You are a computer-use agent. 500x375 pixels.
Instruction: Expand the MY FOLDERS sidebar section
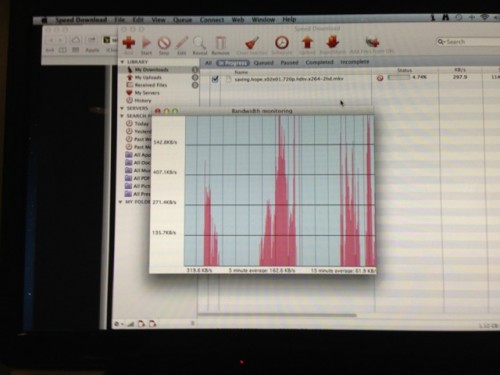point(120,202)
